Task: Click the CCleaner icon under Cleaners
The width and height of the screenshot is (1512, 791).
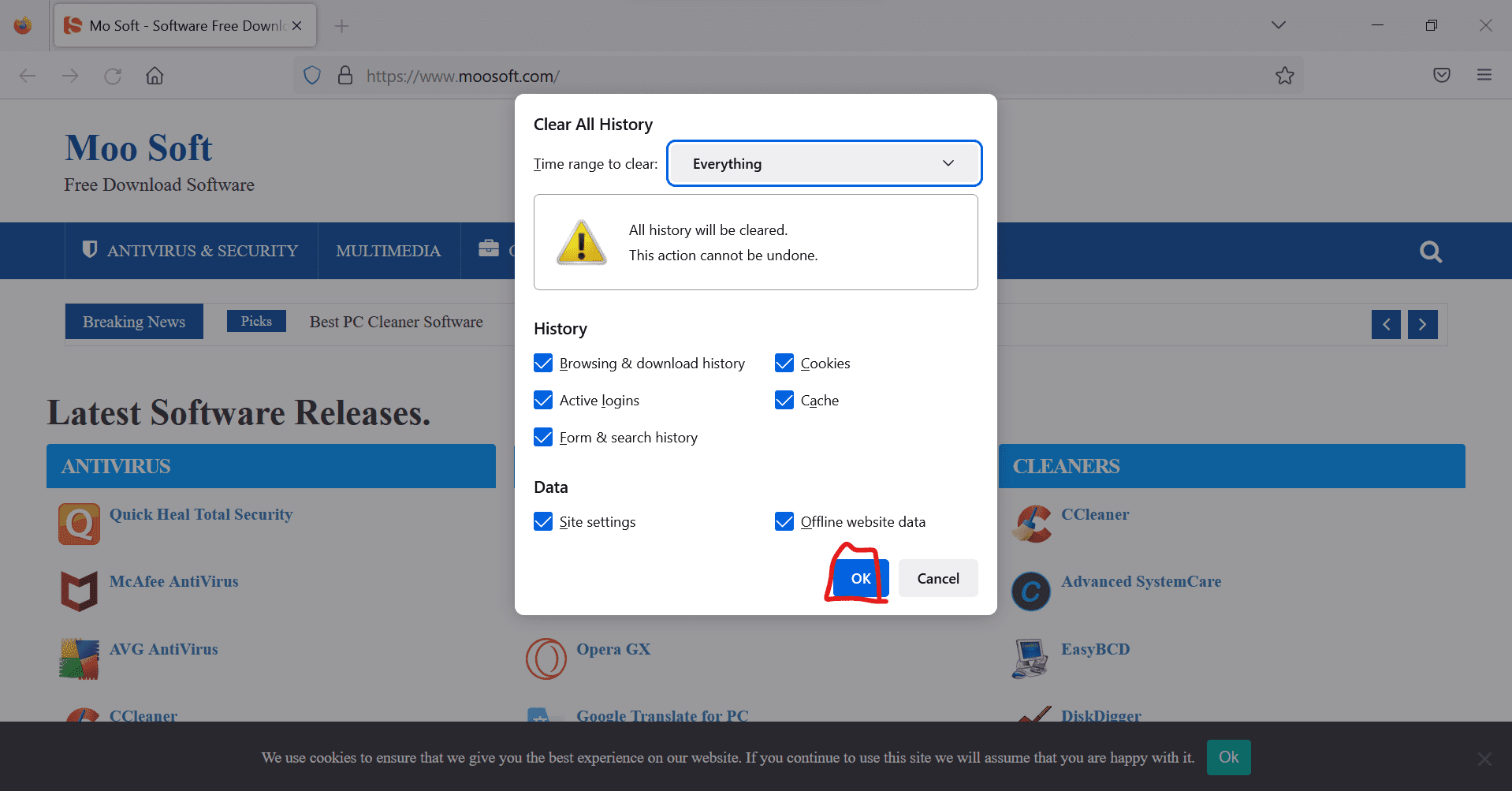Action: 1031,524
